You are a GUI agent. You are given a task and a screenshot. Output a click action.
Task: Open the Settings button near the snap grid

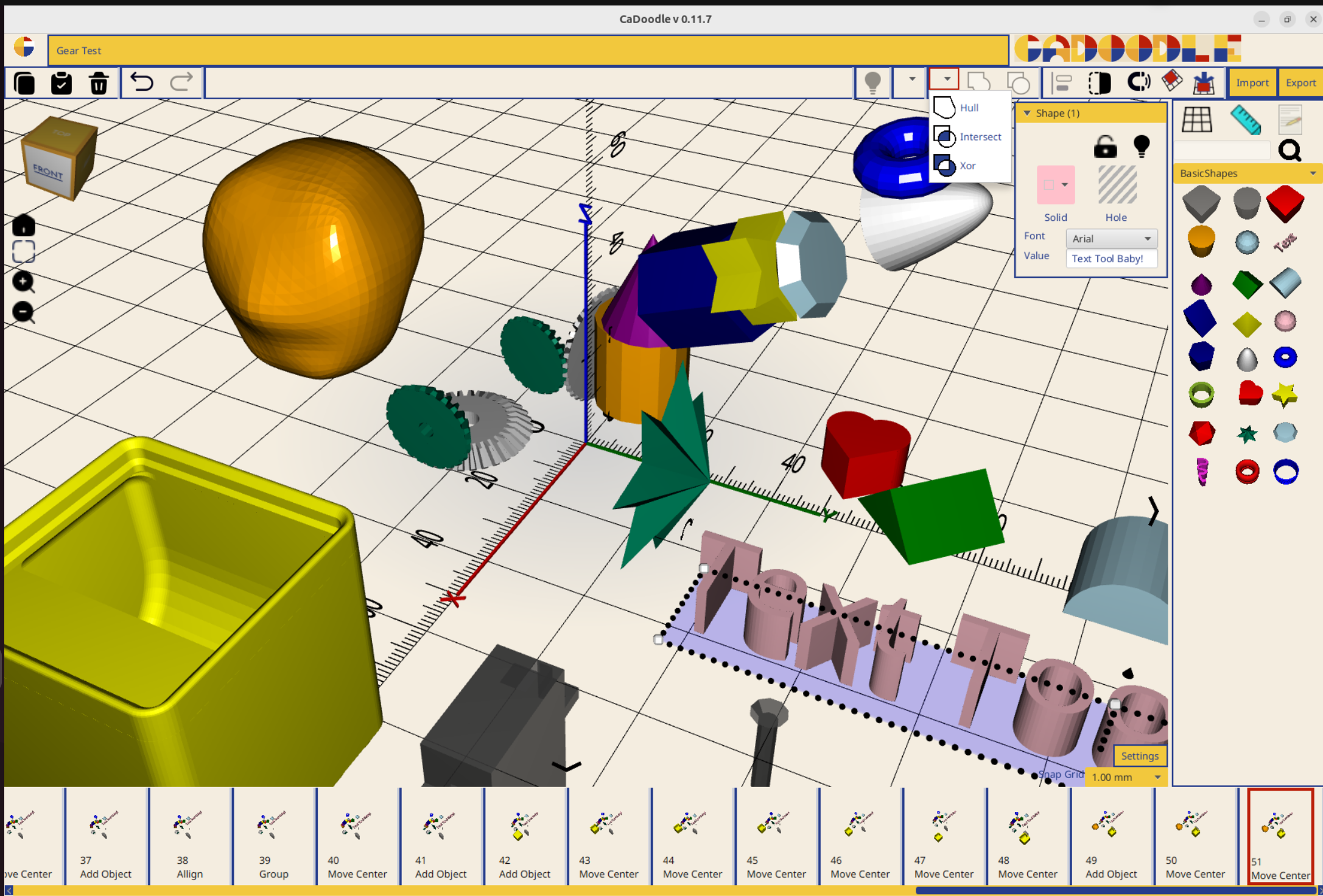(x=1139, y=755)
